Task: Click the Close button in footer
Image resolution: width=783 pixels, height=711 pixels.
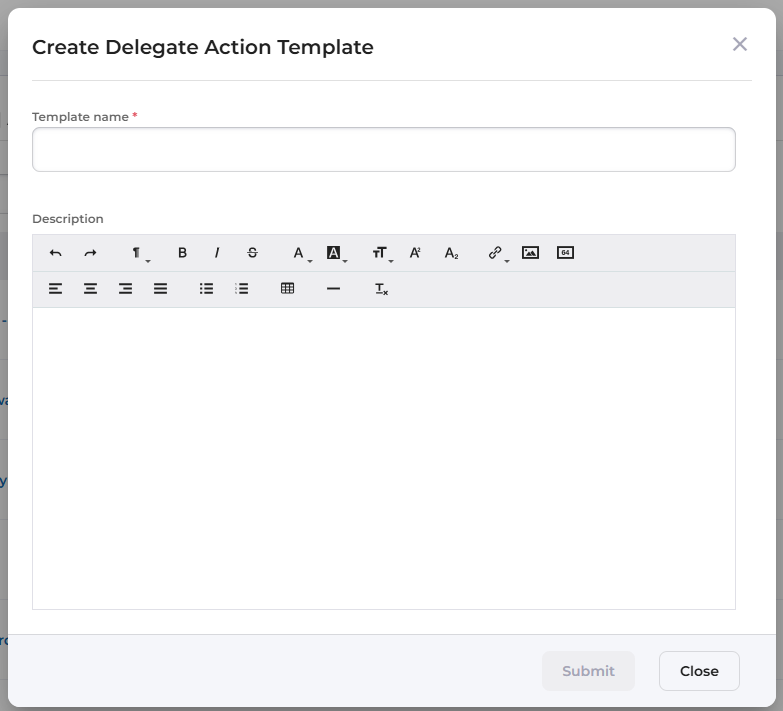Action: (x=699, y=671)
